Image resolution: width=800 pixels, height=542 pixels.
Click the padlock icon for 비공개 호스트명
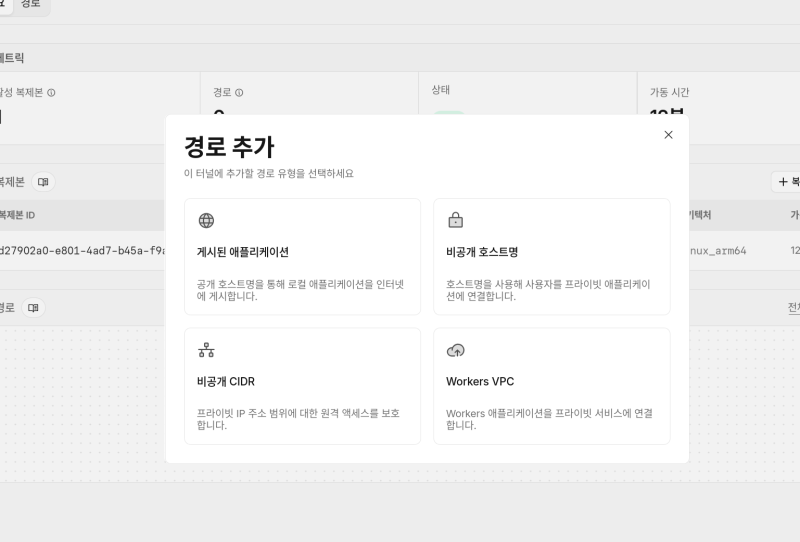pyautogui.click(x=455, y=221)
